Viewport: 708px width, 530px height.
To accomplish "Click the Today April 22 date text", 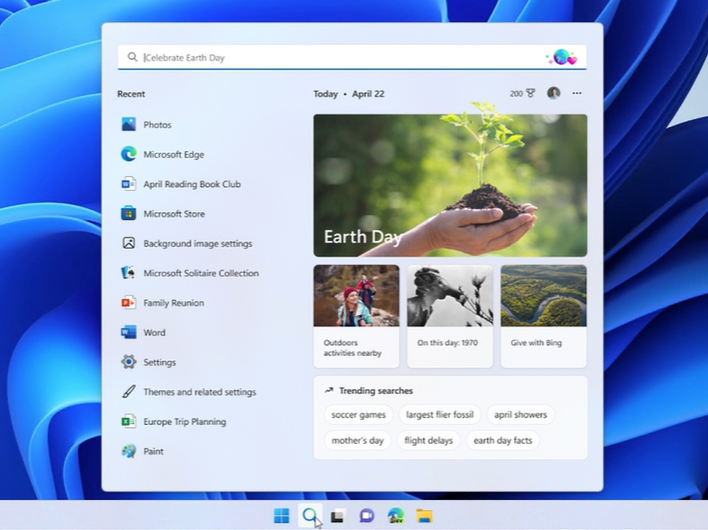I will click(x=349, y=94).
